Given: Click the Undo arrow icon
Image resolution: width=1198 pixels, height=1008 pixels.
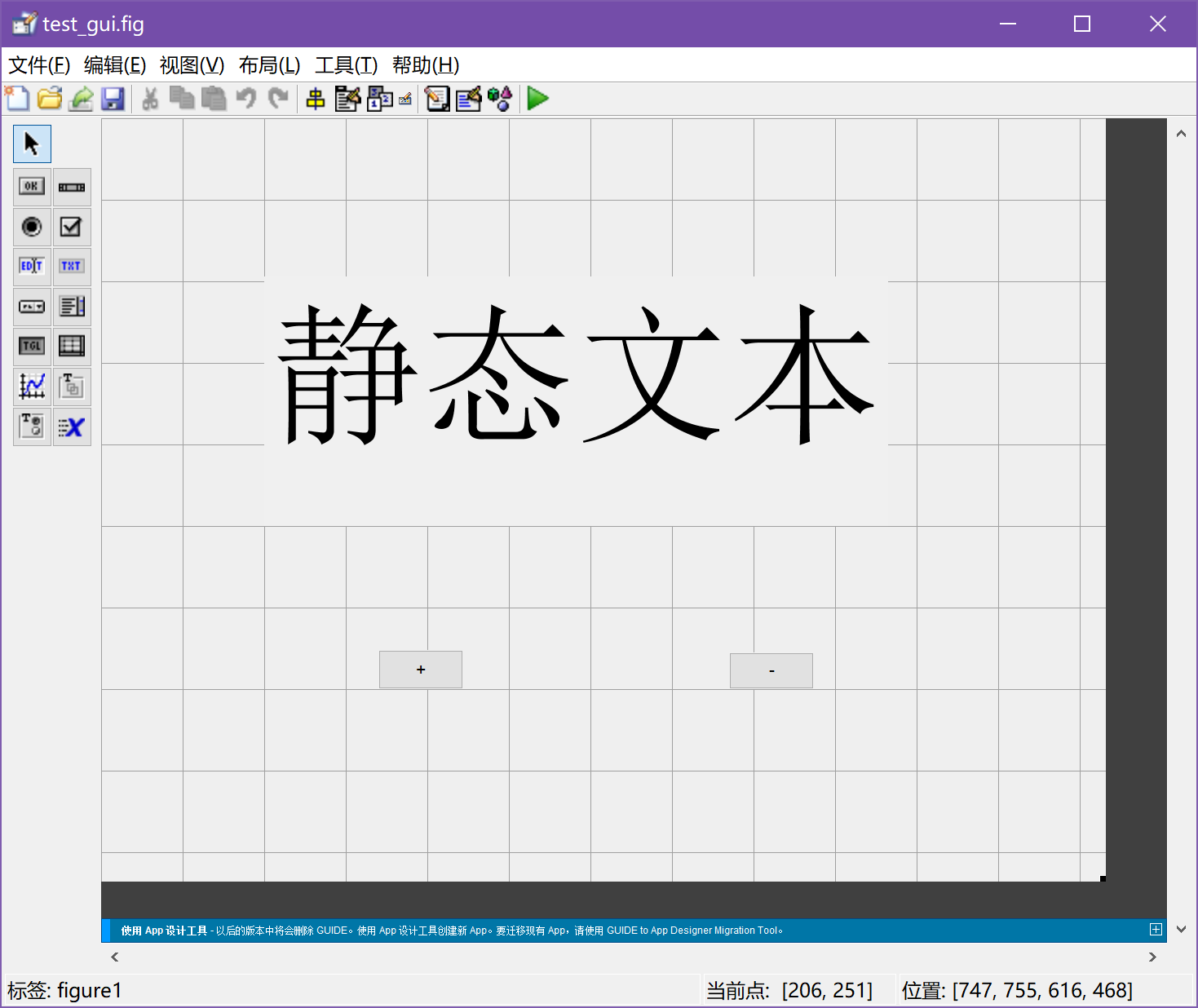Looking at the screenshot, I should (245, 99).
